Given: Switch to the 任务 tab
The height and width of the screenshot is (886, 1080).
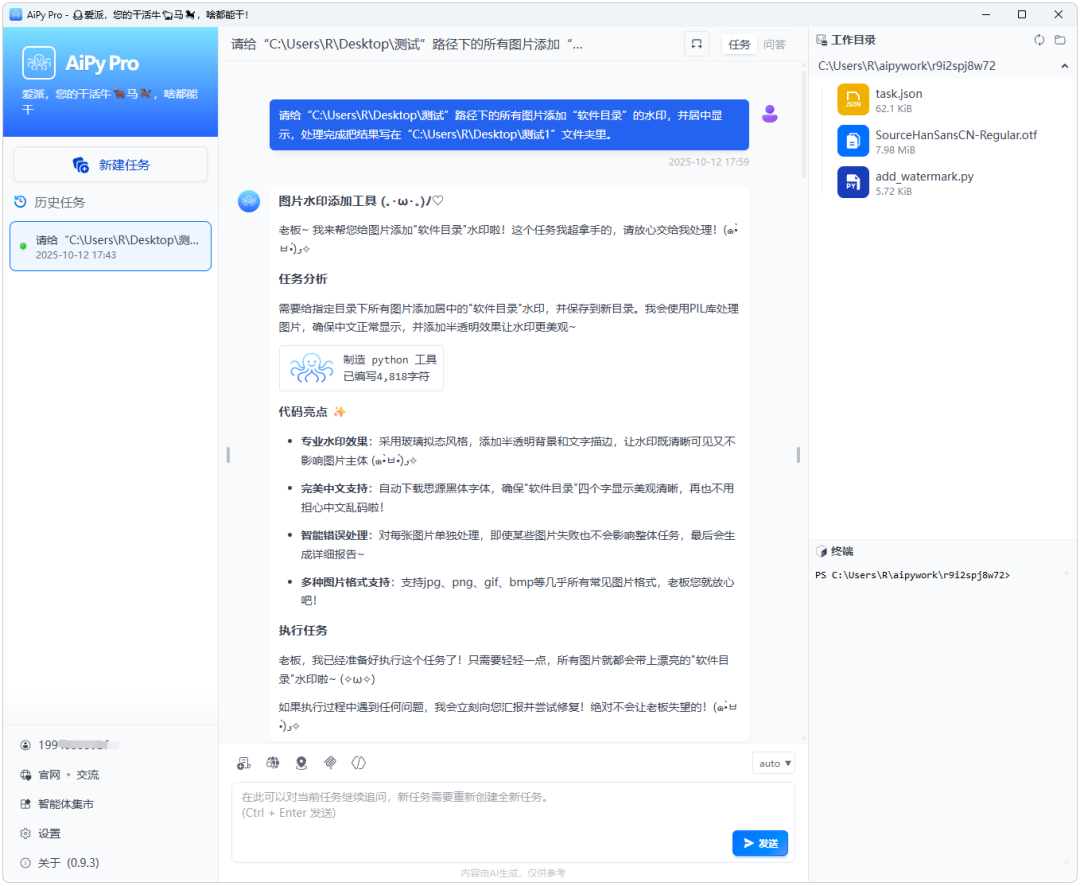Looking at the screenshot, I should [x=739, y=44].
